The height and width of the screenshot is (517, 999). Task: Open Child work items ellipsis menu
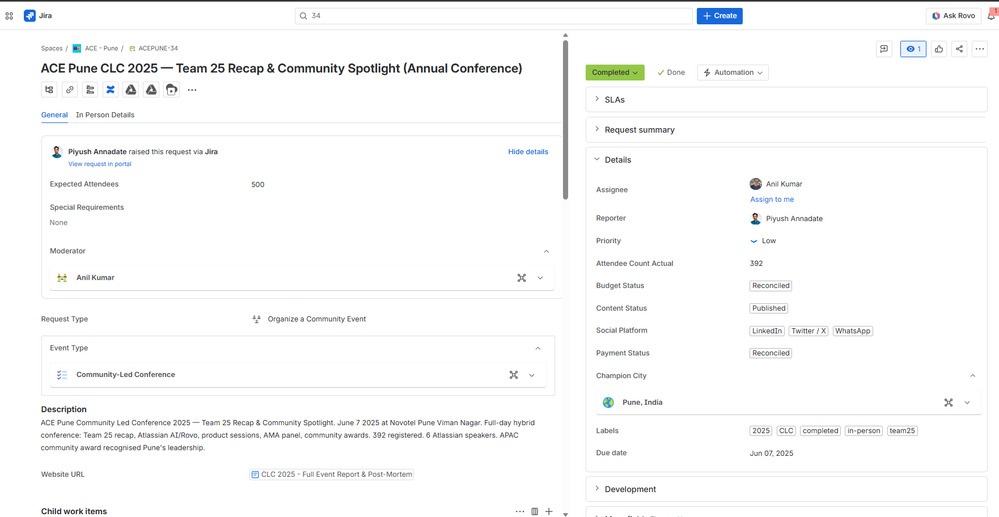tap(520, 511)
